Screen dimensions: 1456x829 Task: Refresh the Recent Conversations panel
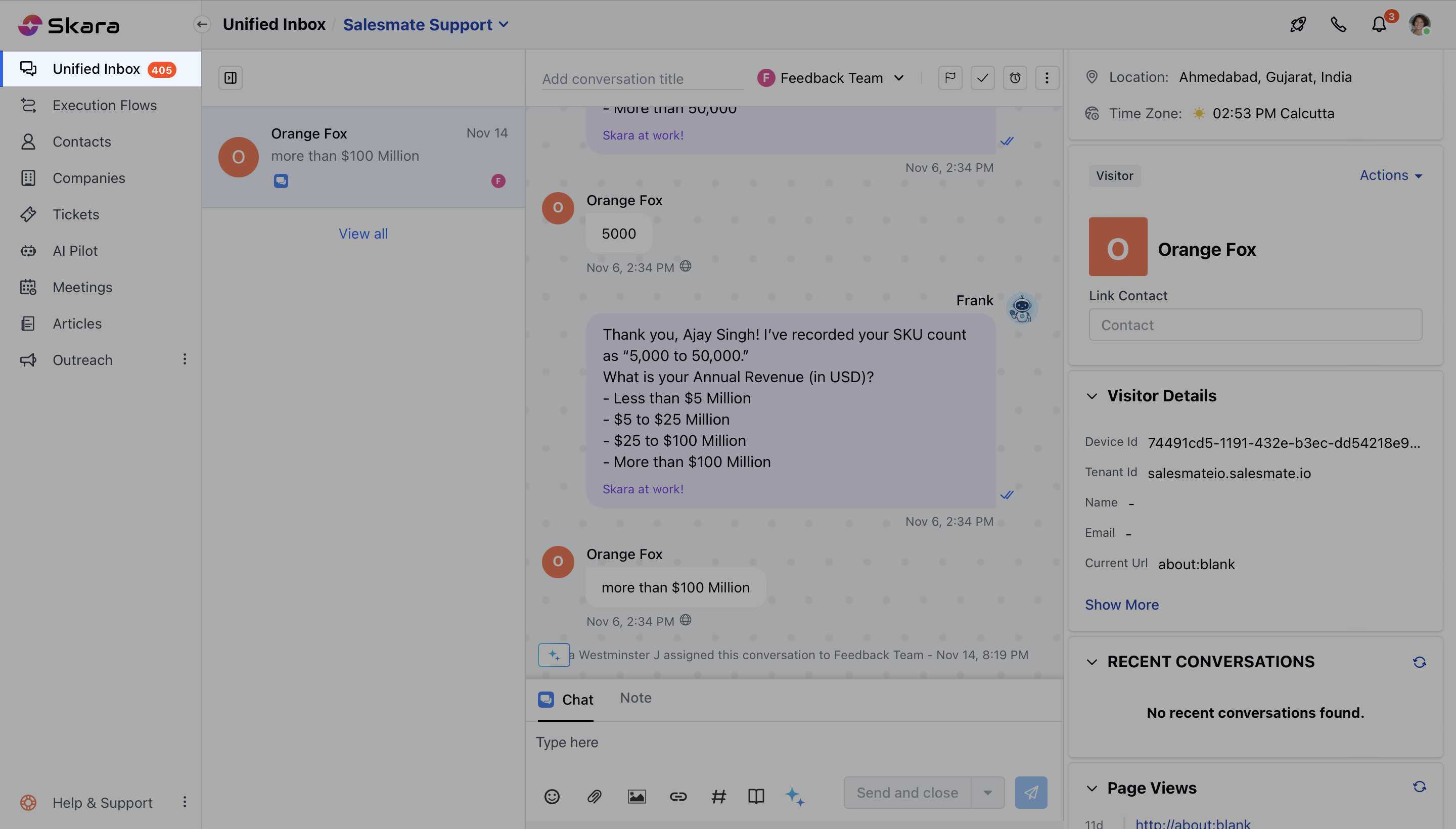click(1420, 662)
